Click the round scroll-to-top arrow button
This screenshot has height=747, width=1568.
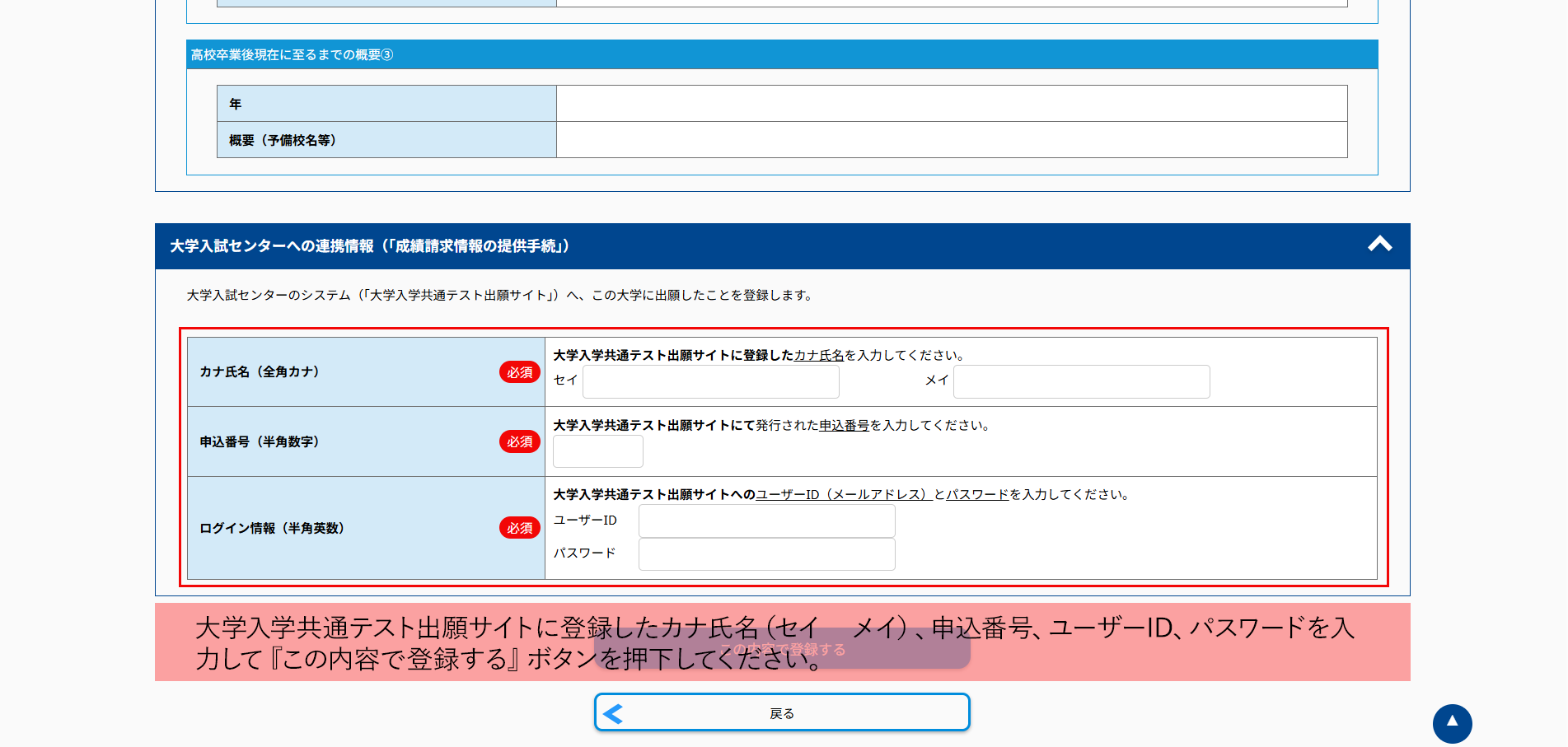(1452, 723)
